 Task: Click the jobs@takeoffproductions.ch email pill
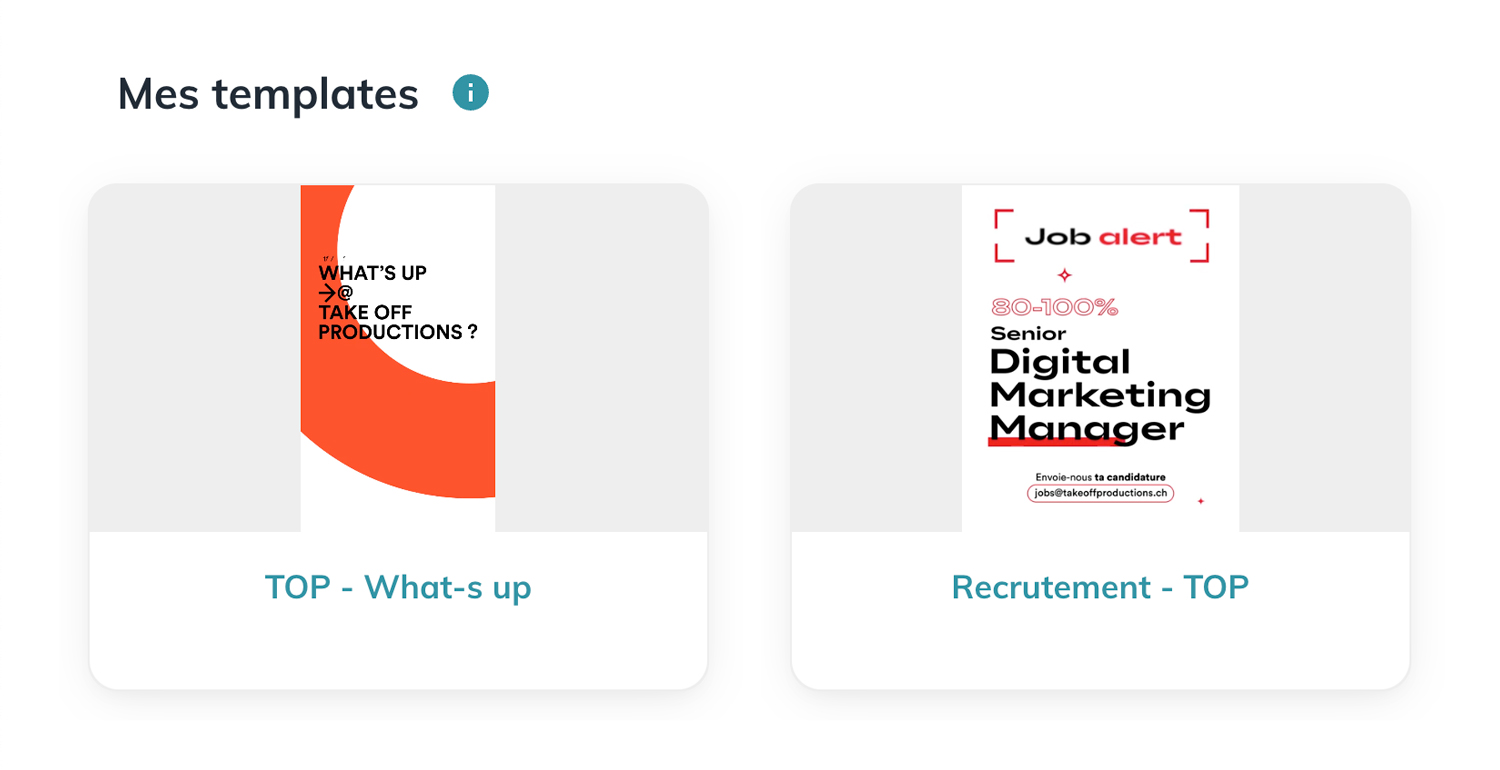click(1100, 493)
